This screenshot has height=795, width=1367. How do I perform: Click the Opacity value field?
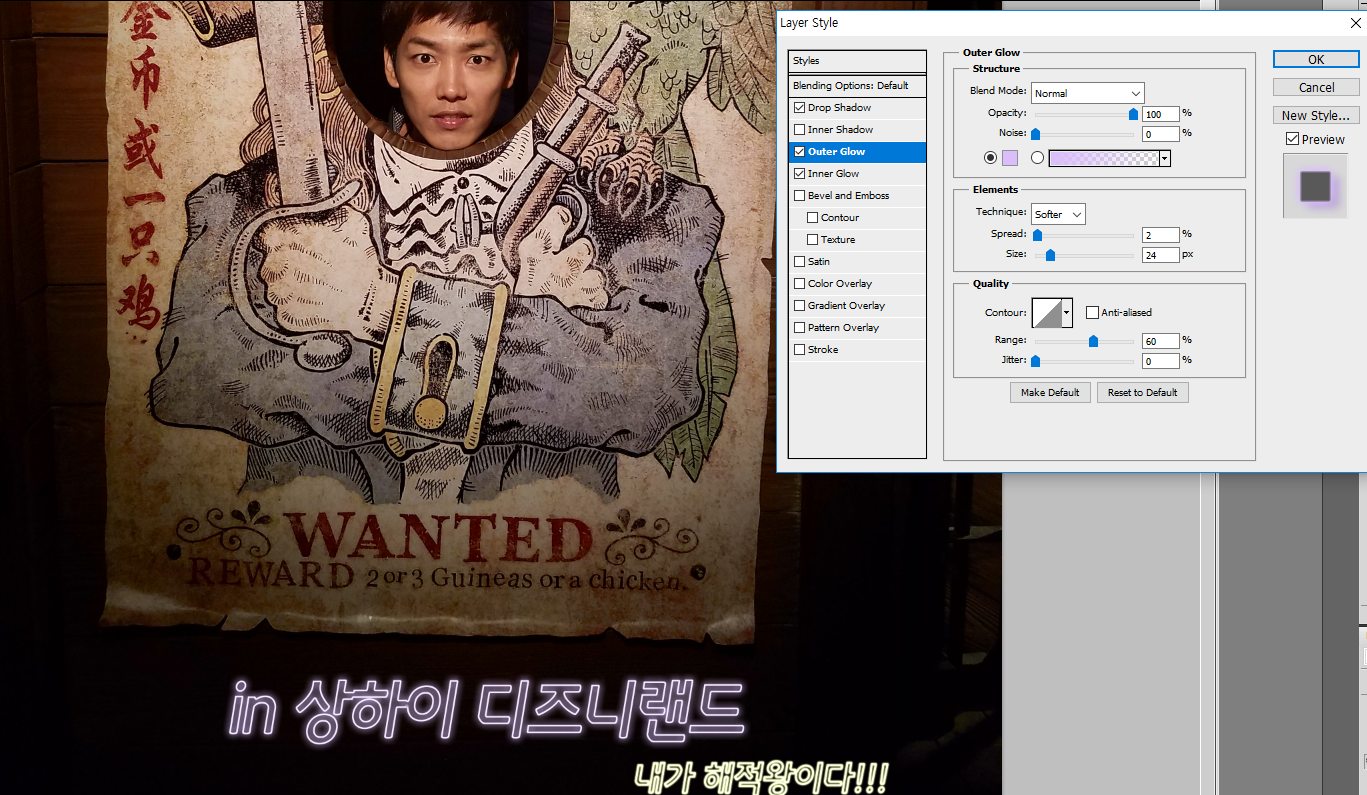tap(1160, 114)
